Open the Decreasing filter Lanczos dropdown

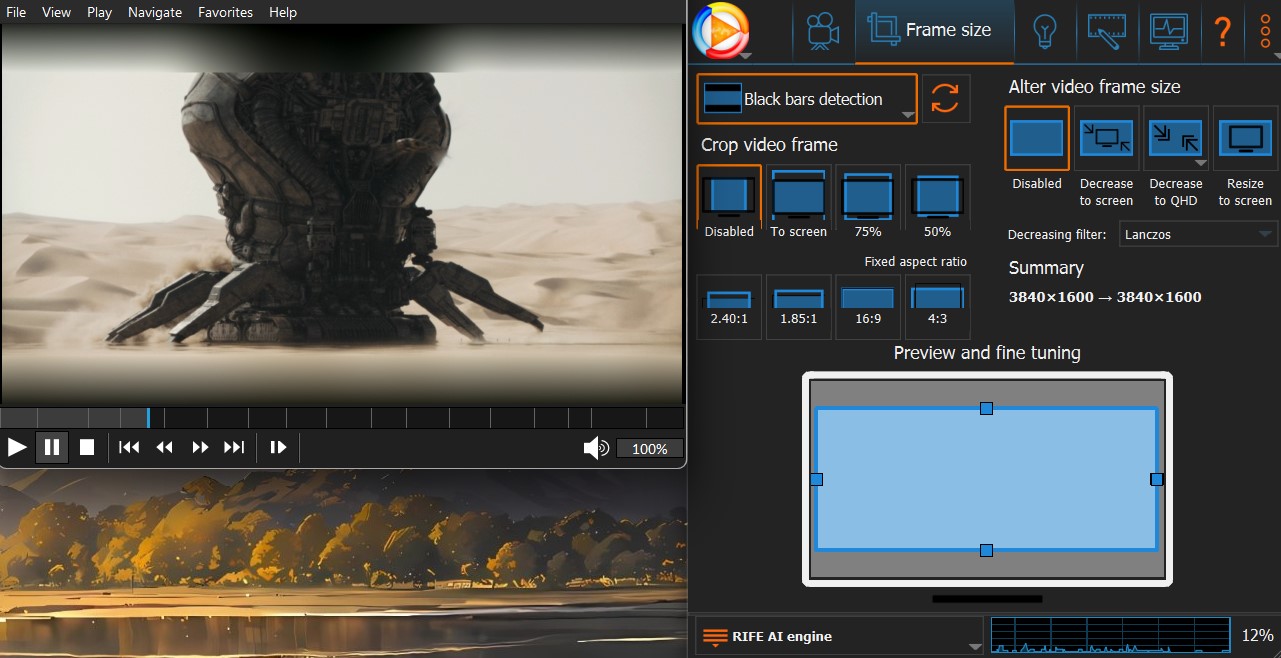1198,234
